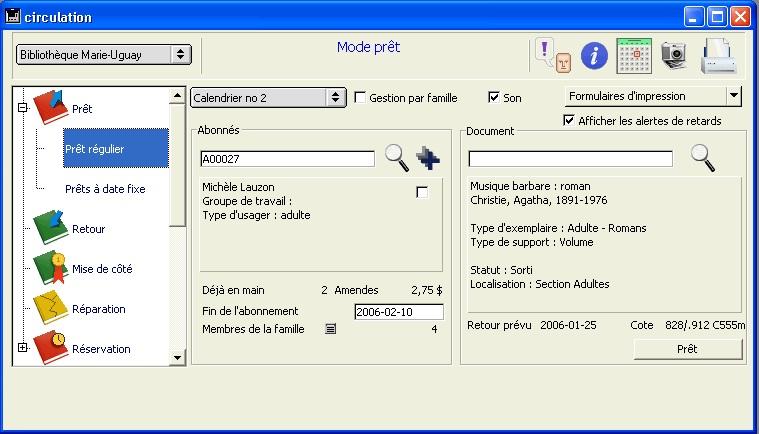Screen dimensions: 759x434
Task: Enable Gestion par famille checkbox
Action: (x=361, y=98)
